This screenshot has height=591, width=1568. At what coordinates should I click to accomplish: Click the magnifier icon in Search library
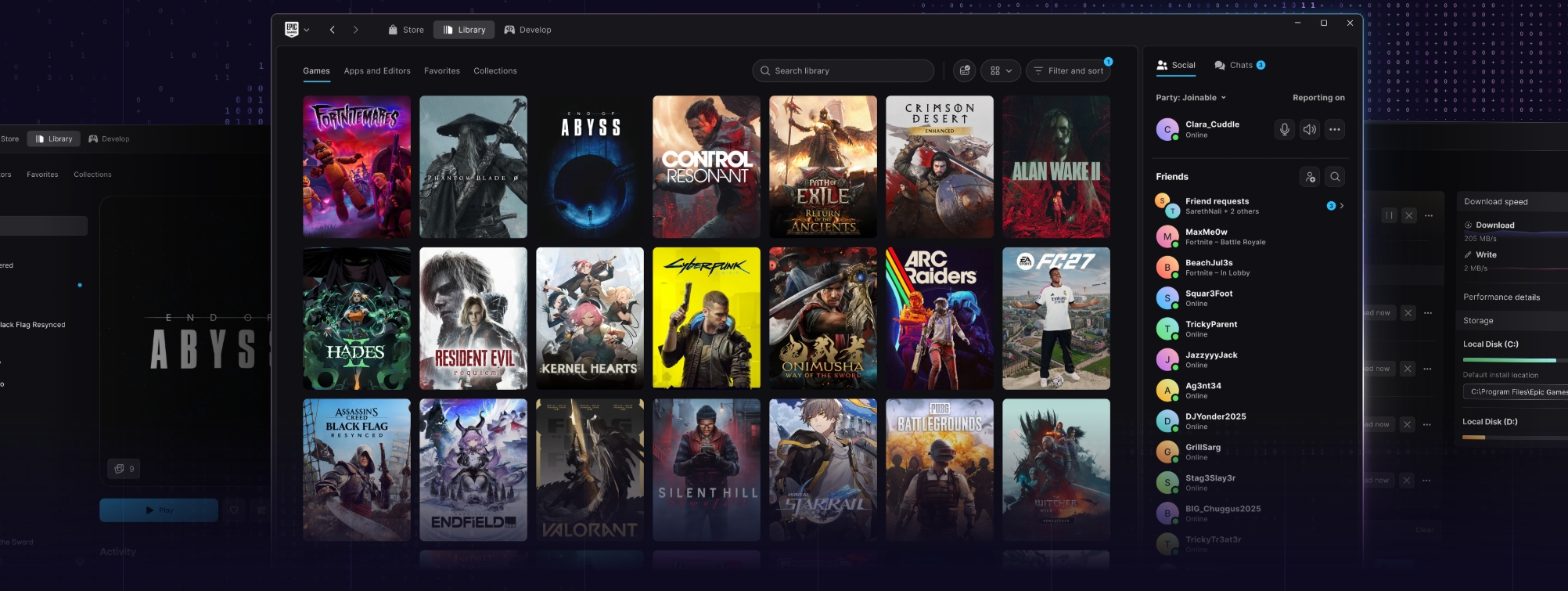tap(765, 70)
